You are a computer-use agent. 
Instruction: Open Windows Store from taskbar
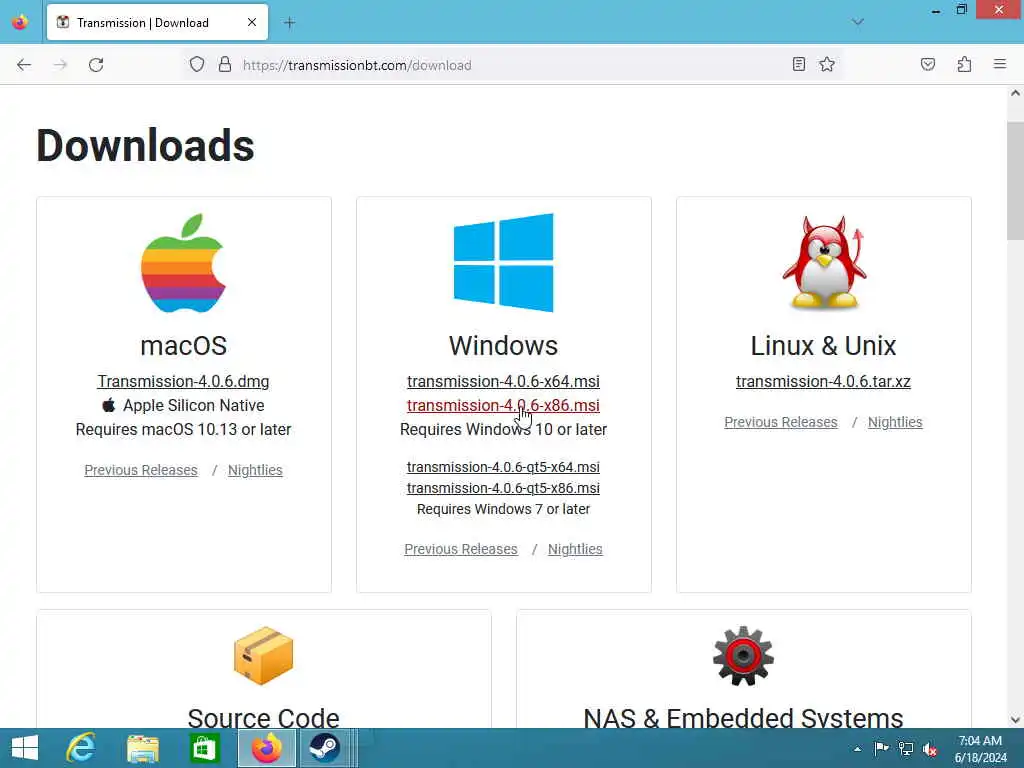click(x=204, y=748)
